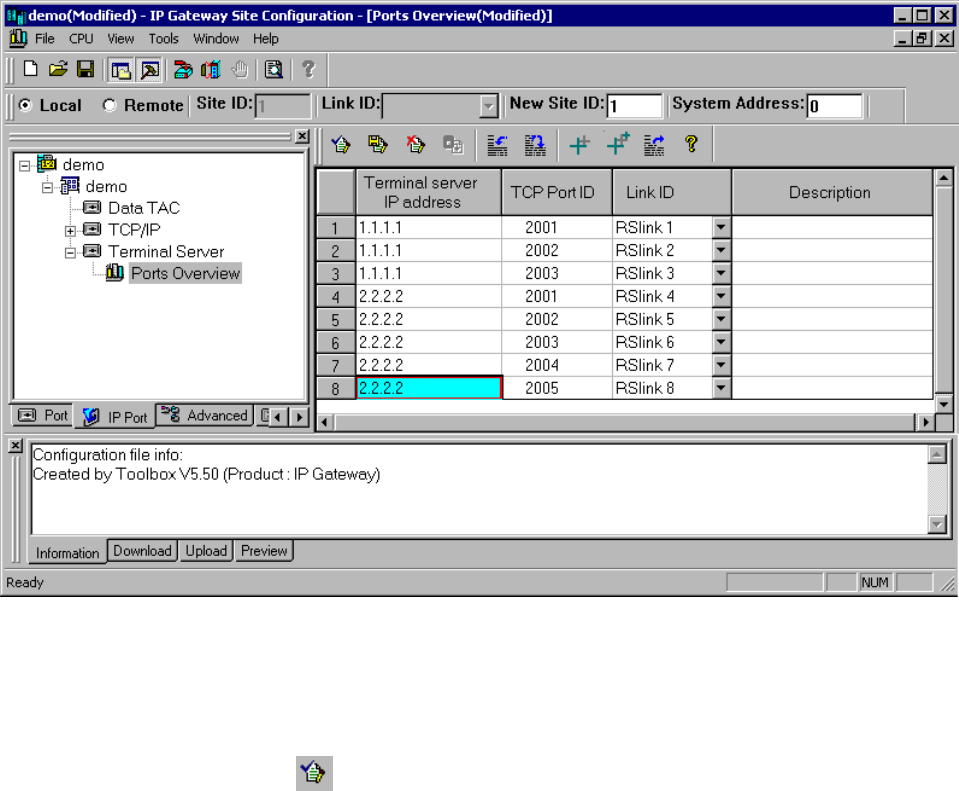Open the Tools menu

[163, 39]
